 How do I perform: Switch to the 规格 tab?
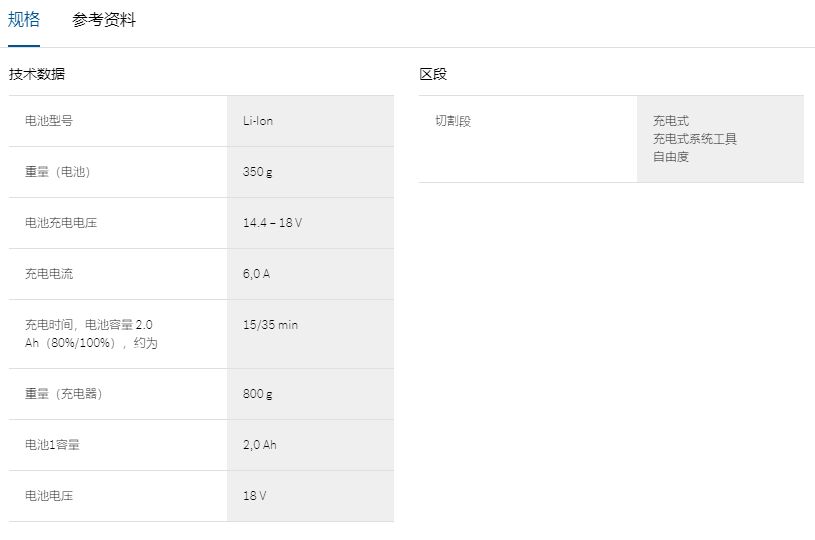pos(24,20)
